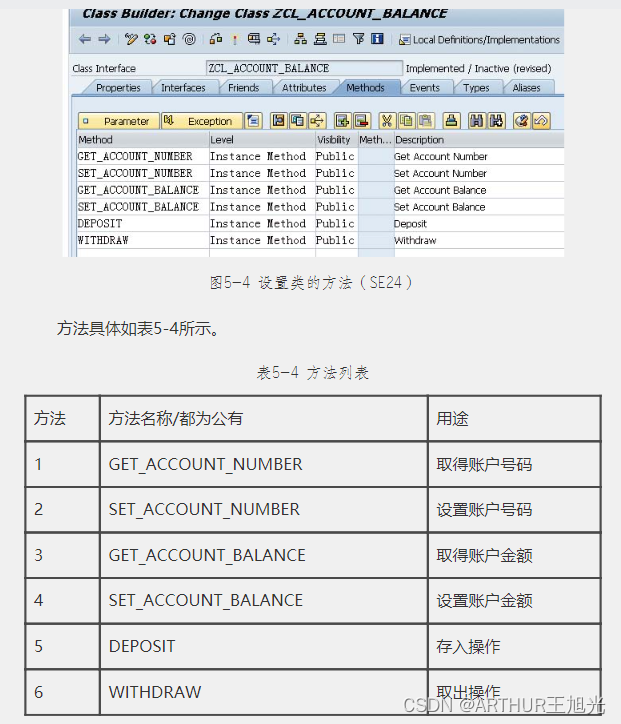
Task: Click the Source Code icon next to Exception
Action: pyautogui.click(x=253, y=121)
